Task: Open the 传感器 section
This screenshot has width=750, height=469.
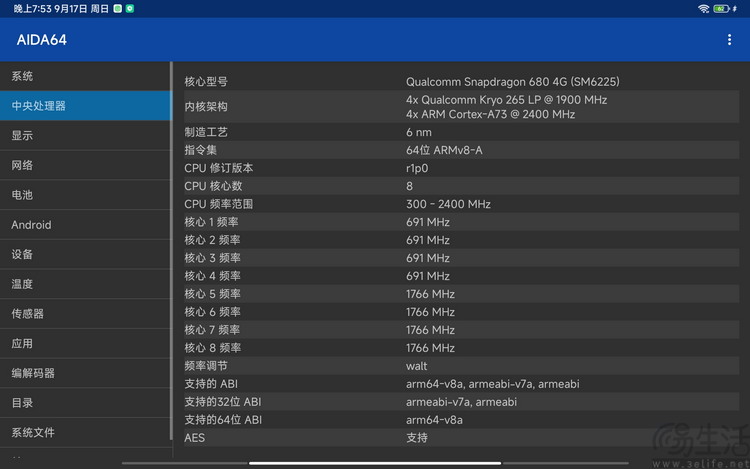Action: pyautogui.click(x=86, y=314)
